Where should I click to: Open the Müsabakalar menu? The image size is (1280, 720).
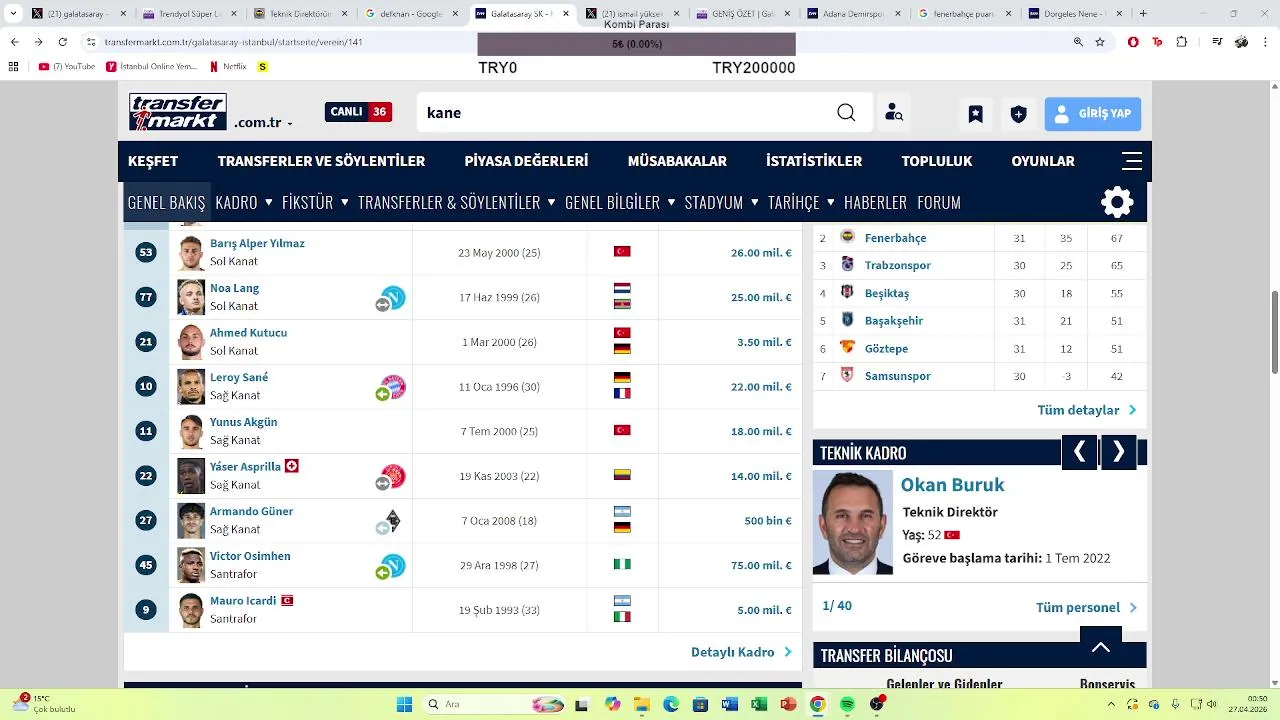click(677, 161)
